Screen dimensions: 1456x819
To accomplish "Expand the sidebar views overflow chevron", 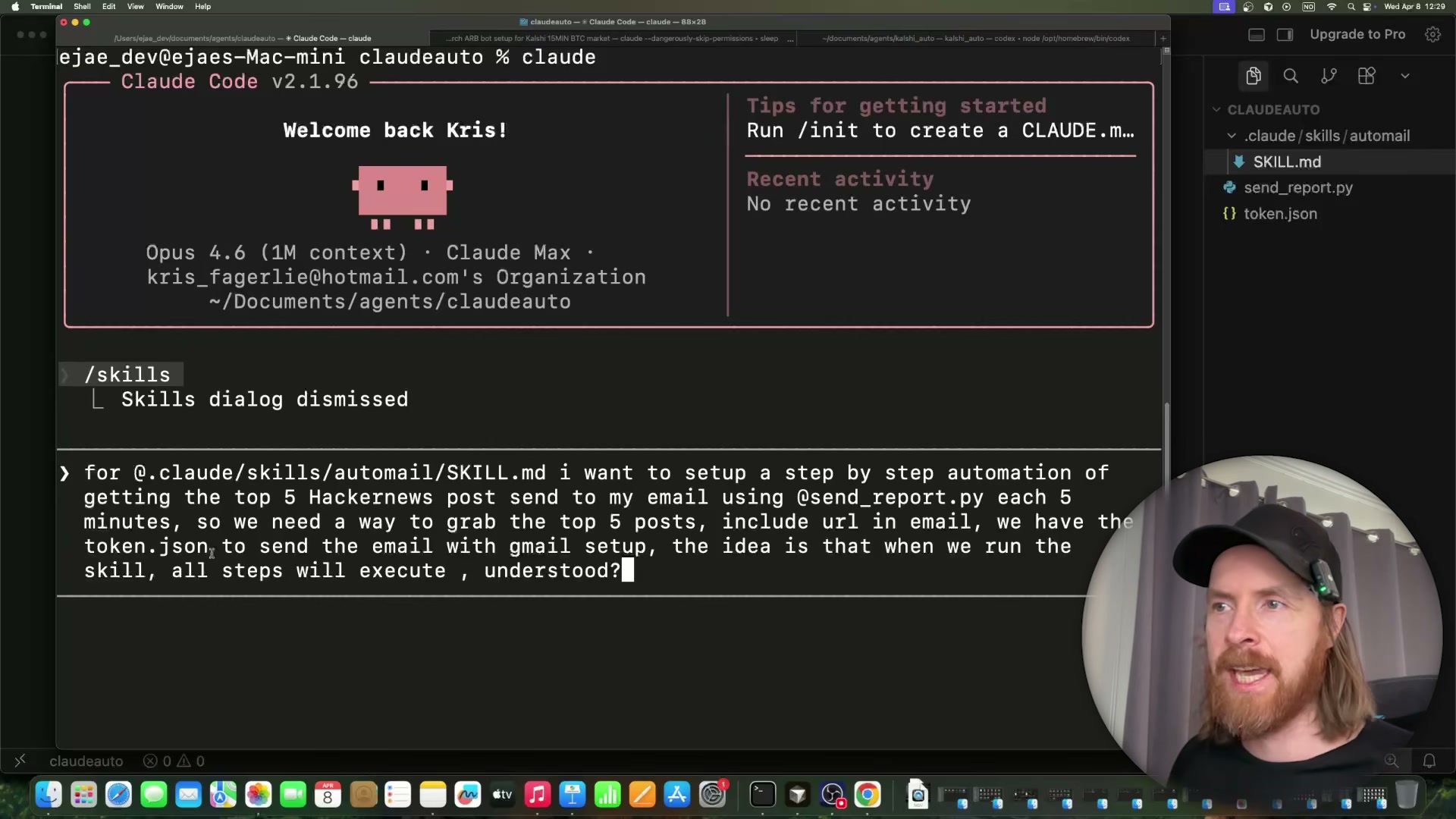I will [x=1405, y=76].
